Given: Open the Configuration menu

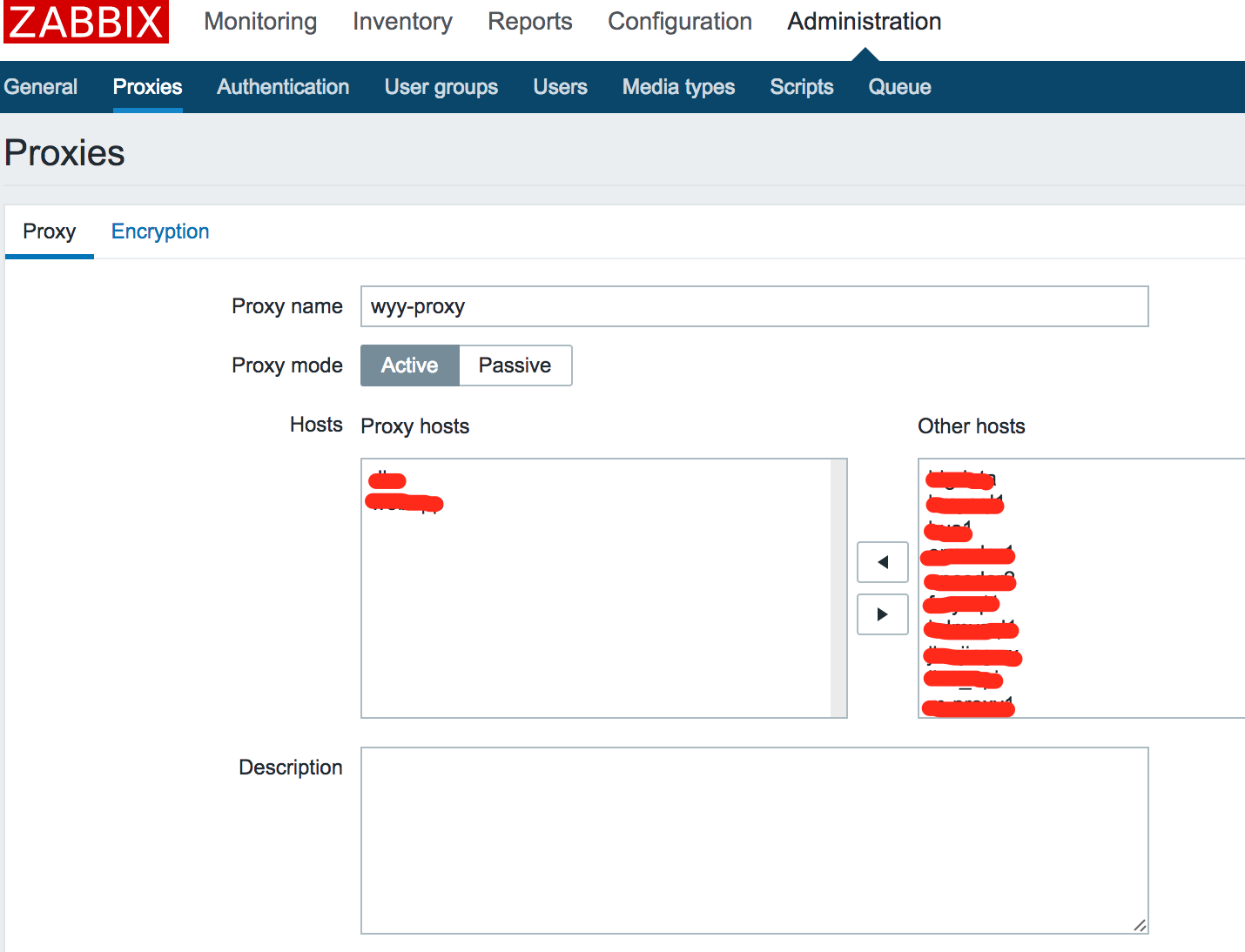Looking at the screenshot, I should (680, 22).
